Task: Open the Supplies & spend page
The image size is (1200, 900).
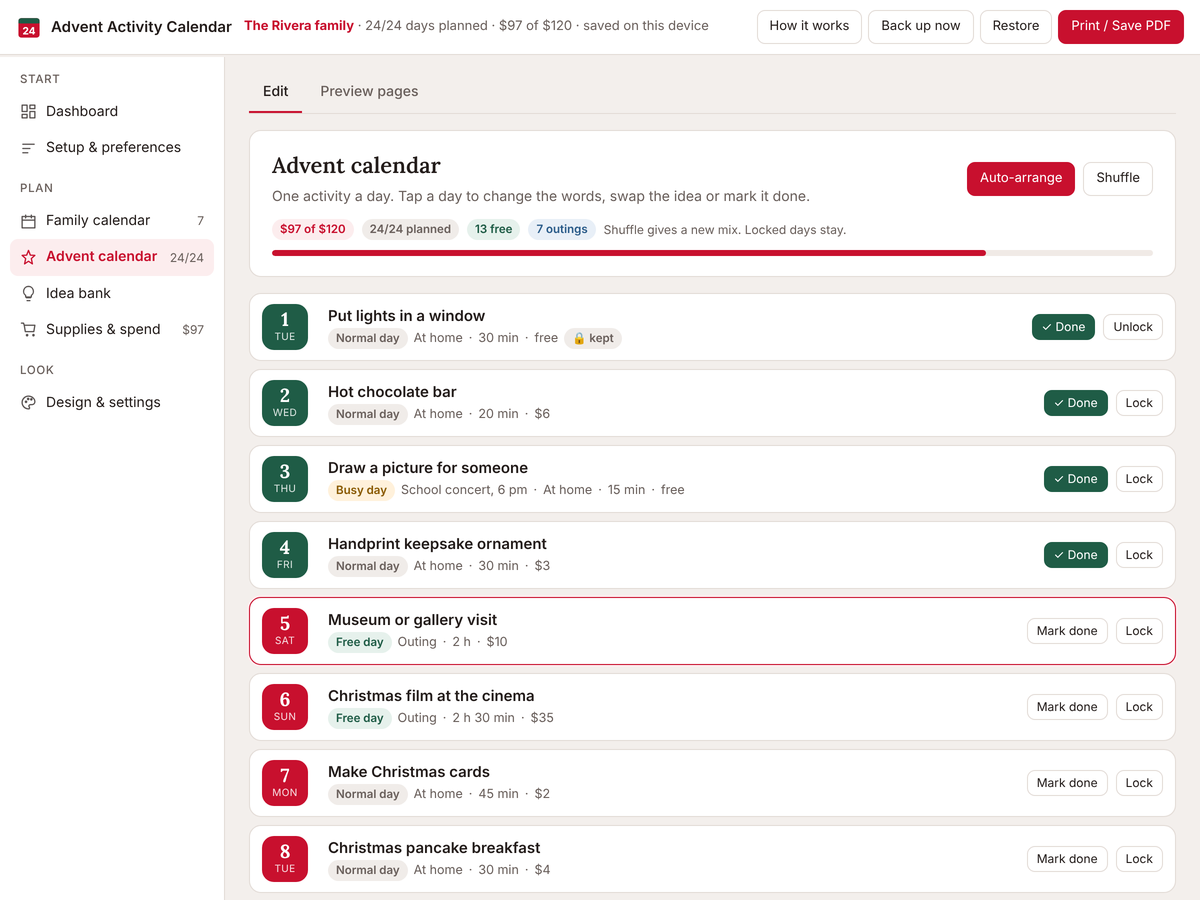Action: (112, 329)
